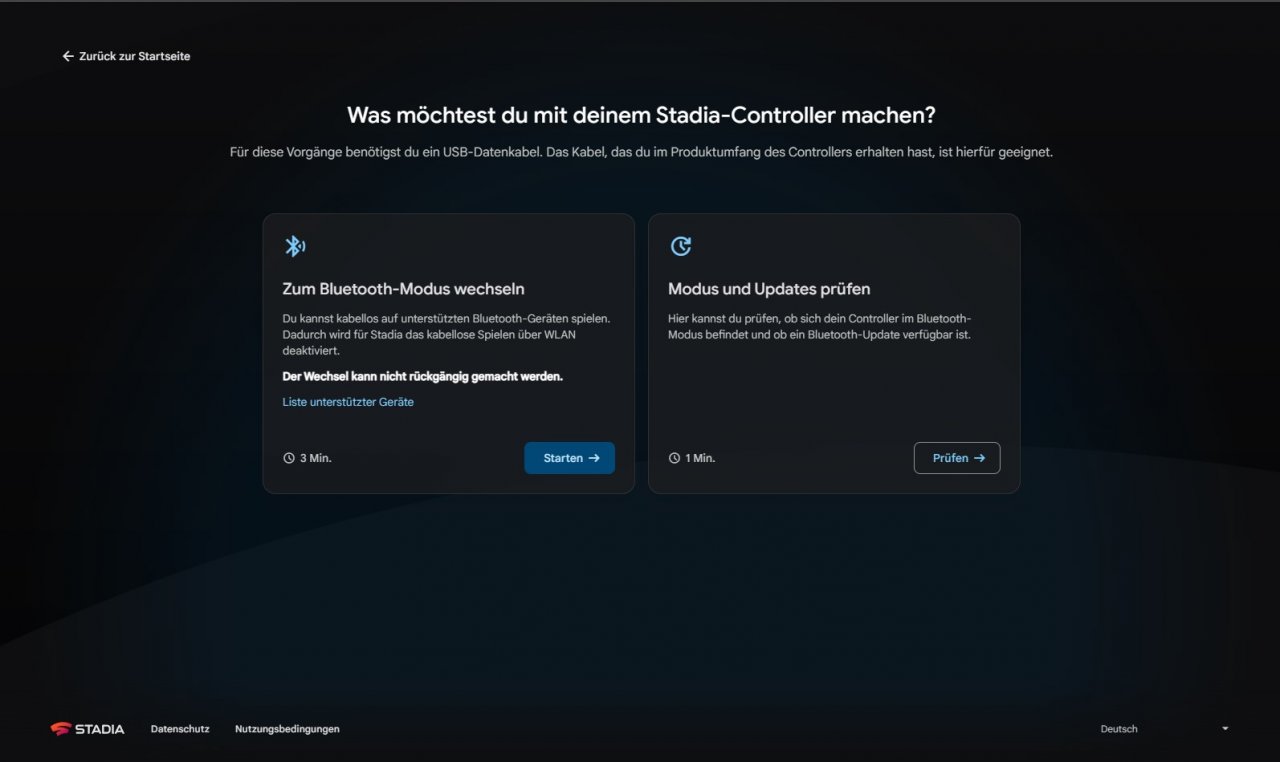This screenshot has width=1280, height=762.
Task: Click 'Zum Bluetooth-Modus wechseln' heading
Action: point(404,289)
